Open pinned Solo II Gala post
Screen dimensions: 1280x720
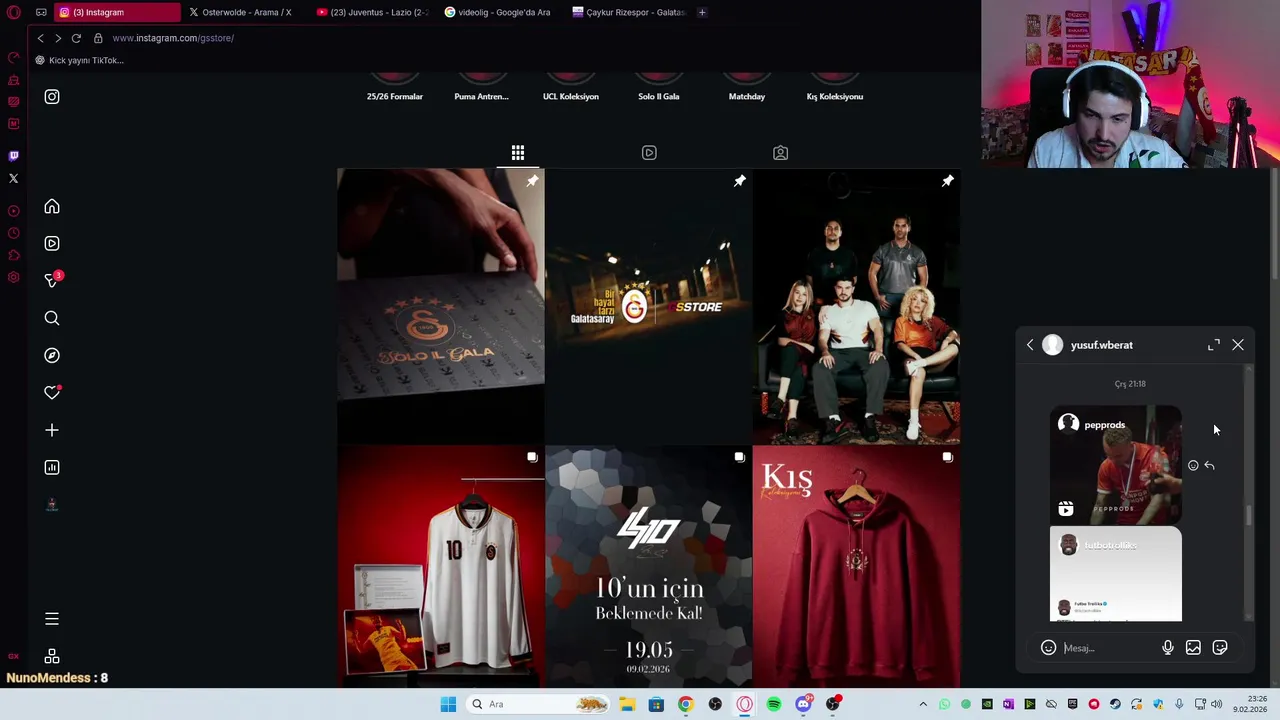point(441,306)
